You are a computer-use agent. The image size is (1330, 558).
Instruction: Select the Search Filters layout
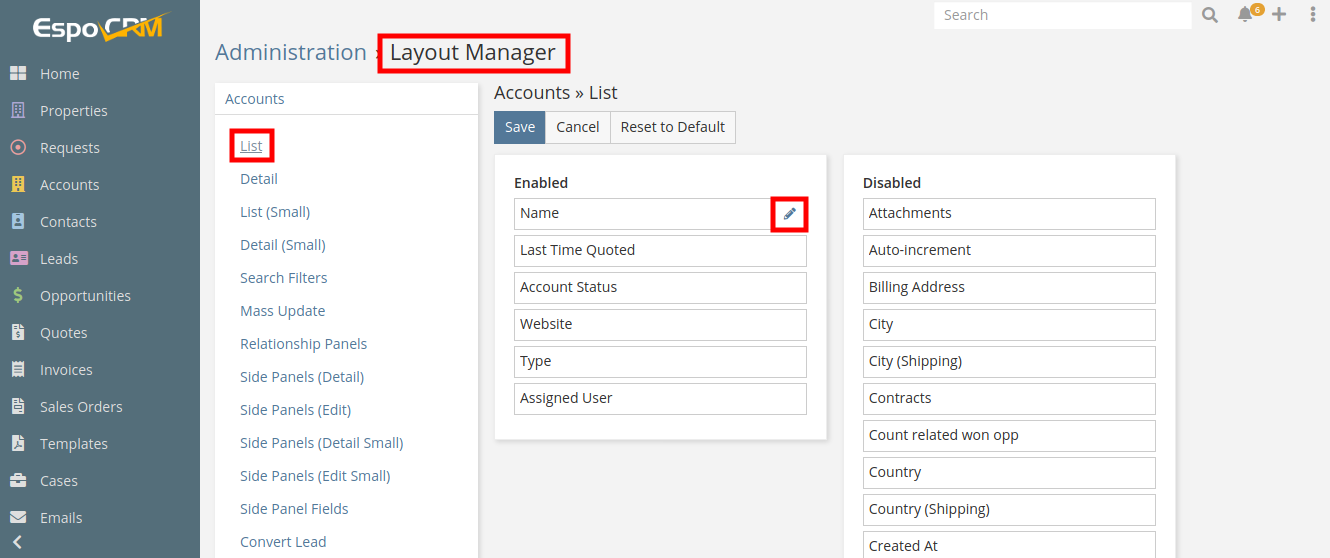pyautogui.click(x=284, y=278)
